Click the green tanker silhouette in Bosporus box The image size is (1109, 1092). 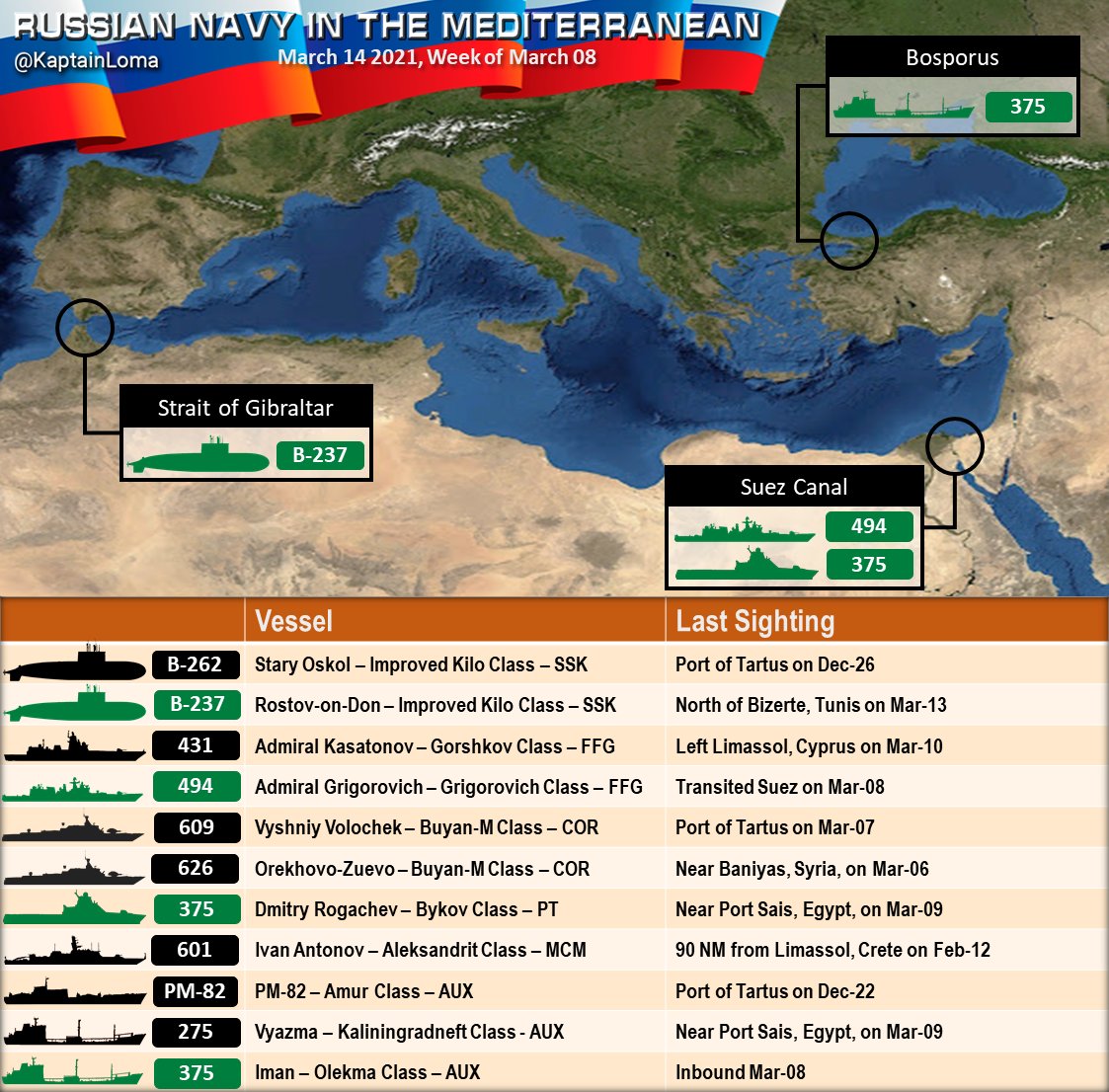[904, 105]
